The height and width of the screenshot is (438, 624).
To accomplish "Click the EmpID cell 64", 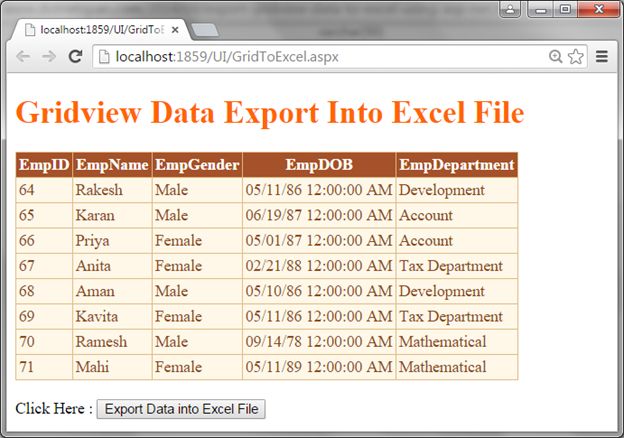I will [44, 190].
